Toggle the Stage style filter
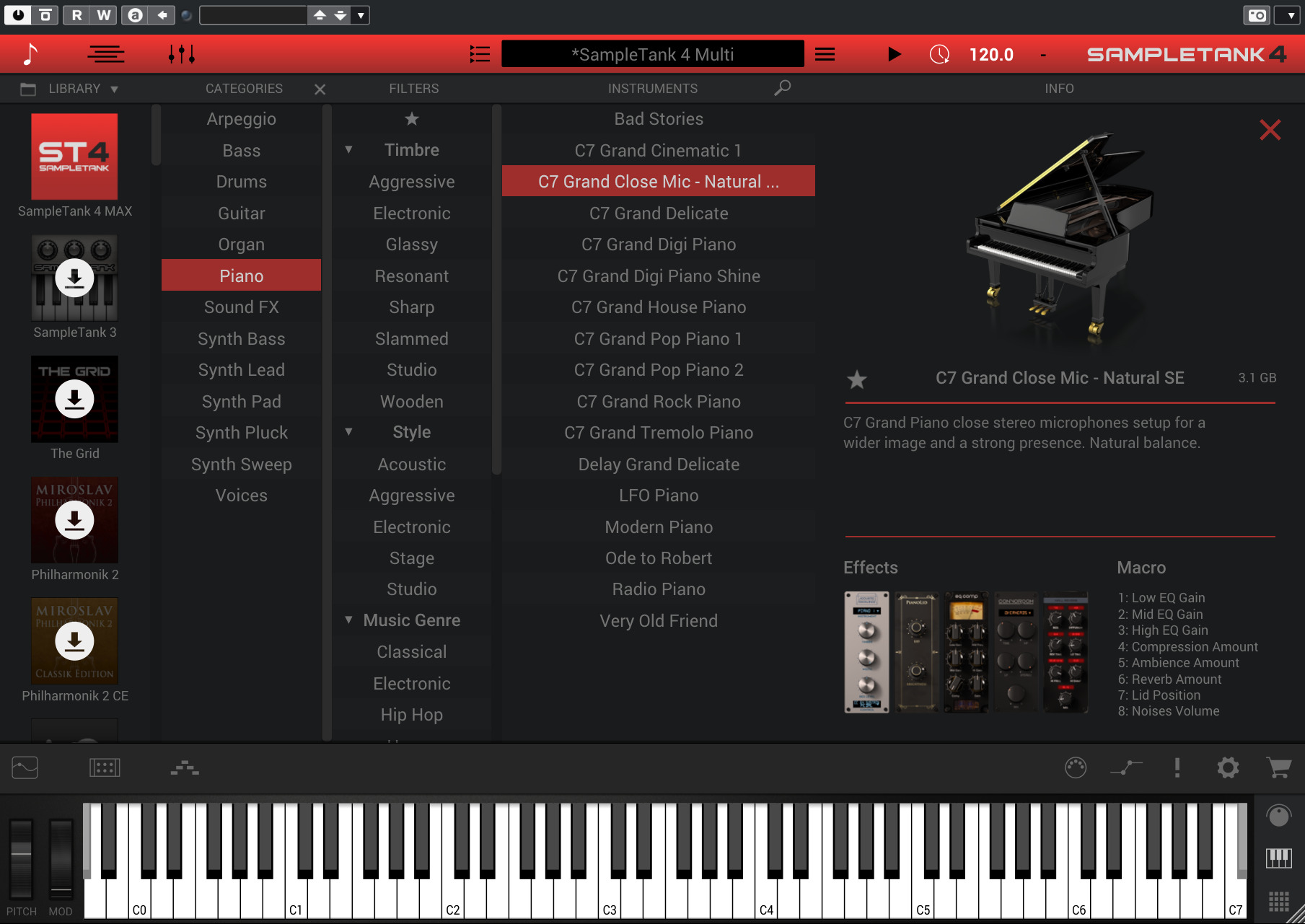 click(412, 558)
